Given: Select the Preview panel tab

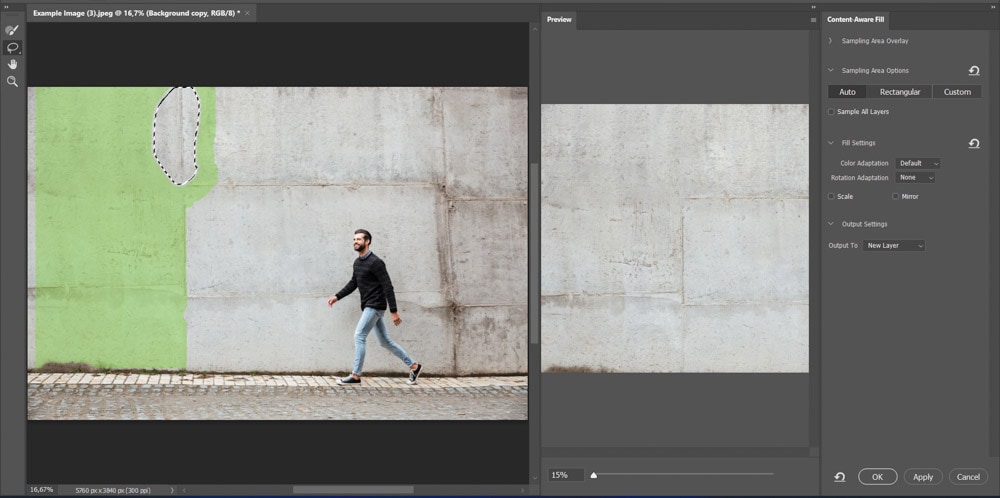Looking at the screenshot, I should pyautogui.click(x=559, y=20).
